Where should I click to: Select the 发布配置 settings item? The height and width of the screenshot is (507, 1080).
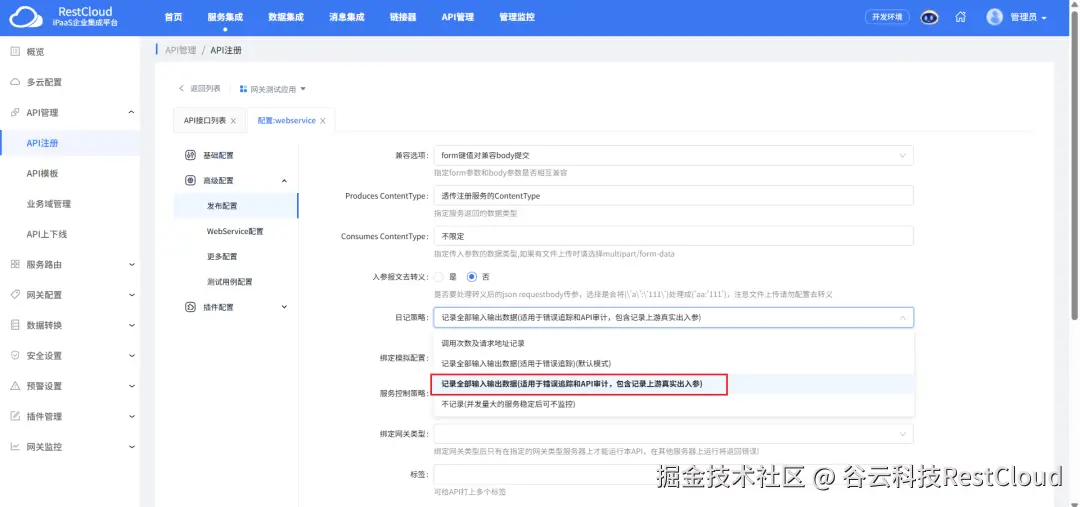tap(236, 206)
